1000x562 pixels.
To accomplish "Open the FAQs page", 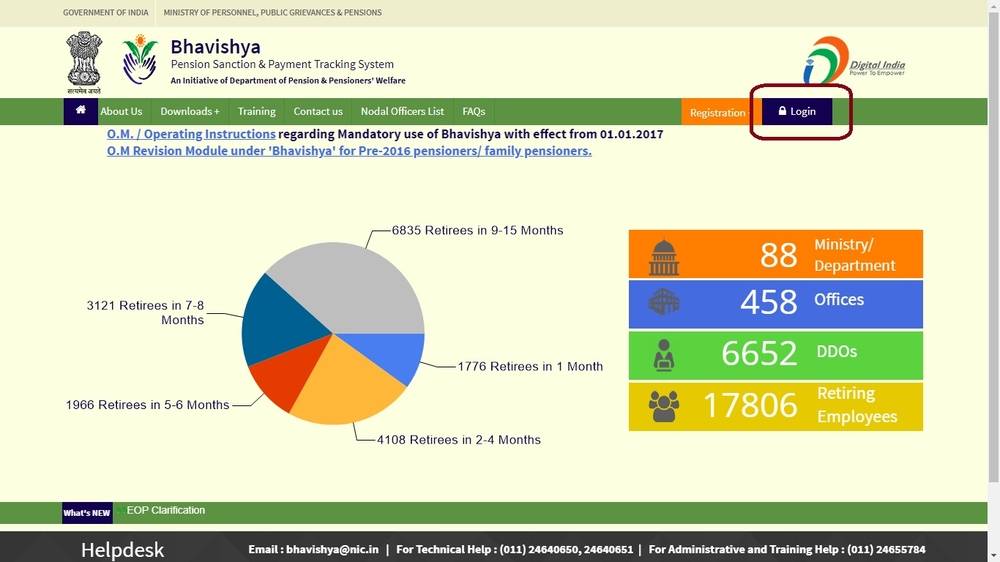I will (473, 112).
